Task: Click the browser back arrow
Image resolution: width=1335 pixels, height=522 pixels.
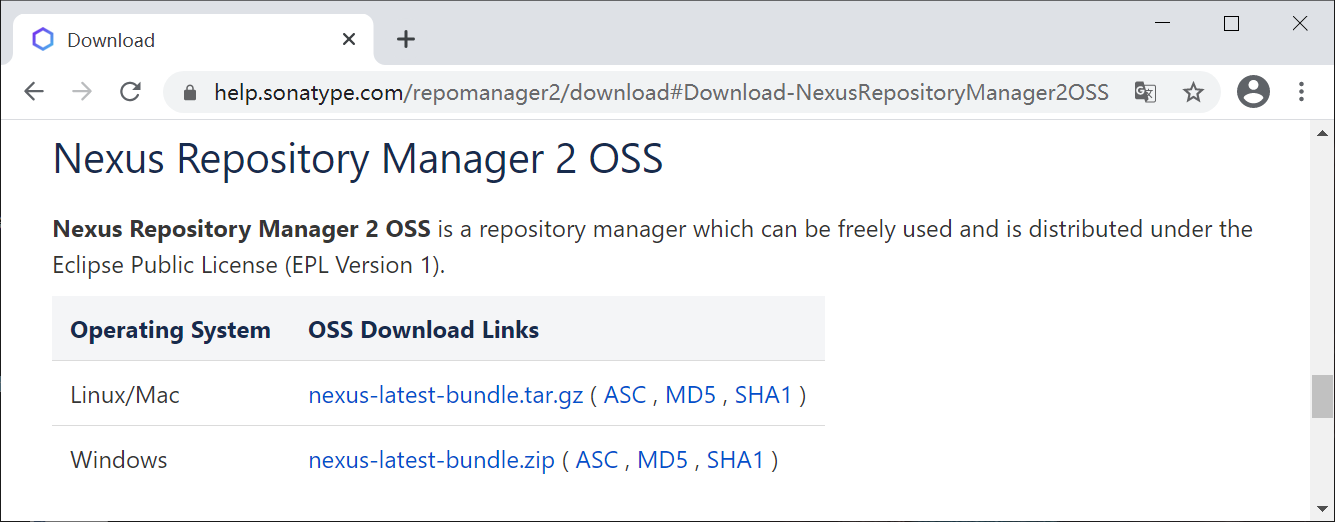Action: pos(34,92)
